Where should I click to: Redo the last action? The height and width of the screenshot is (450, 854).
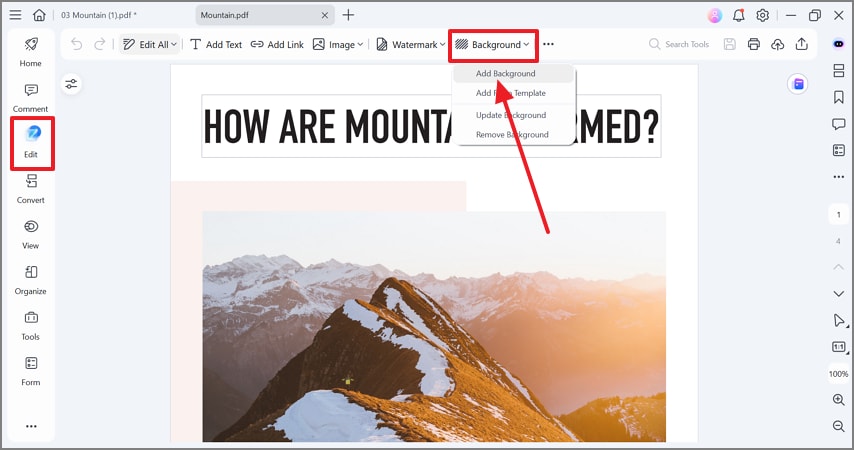point(100,44)
